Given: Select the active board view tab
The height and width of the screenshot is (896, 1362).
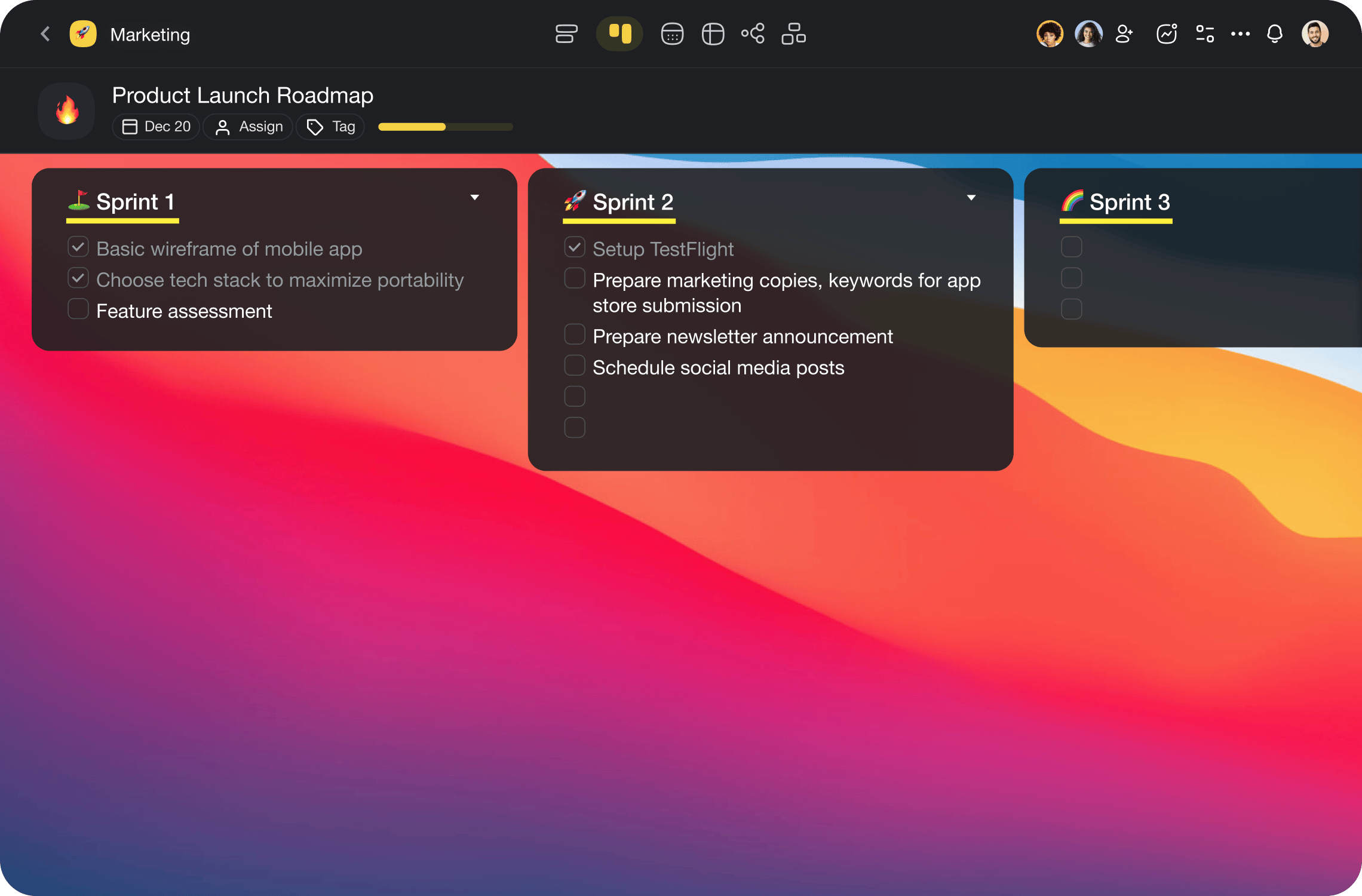Looking at the screenshot, I should 619,34.
